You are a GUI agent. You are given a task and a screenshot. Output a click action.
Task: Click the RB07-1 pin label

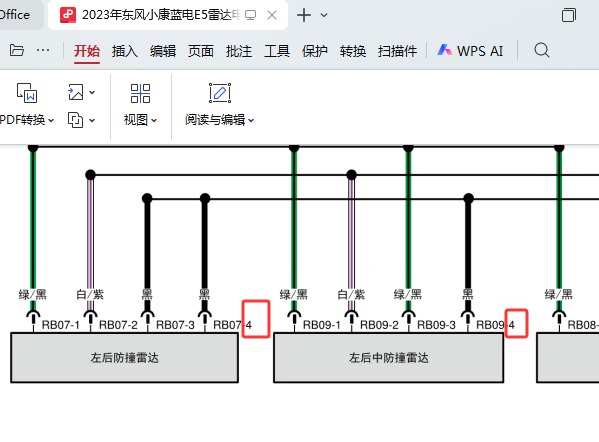point(60,325)
